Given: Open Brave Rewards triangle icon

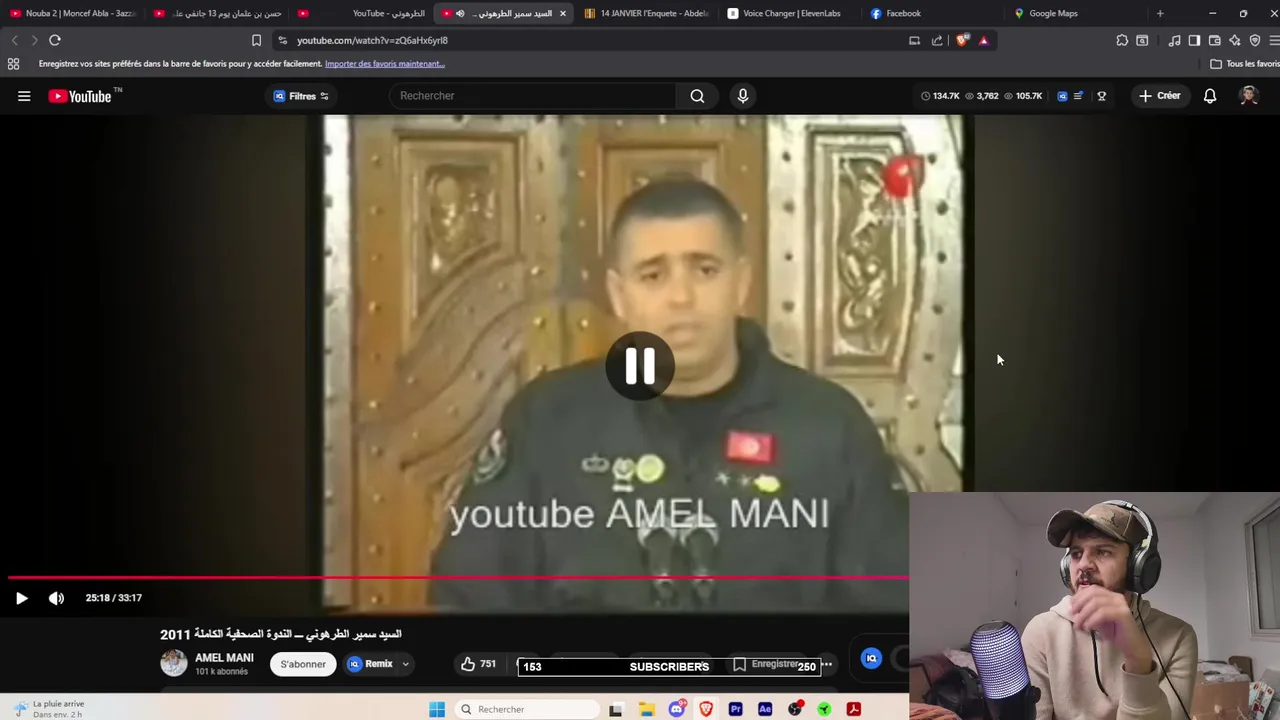Looking at the screenshot, I should click(983, 40).
